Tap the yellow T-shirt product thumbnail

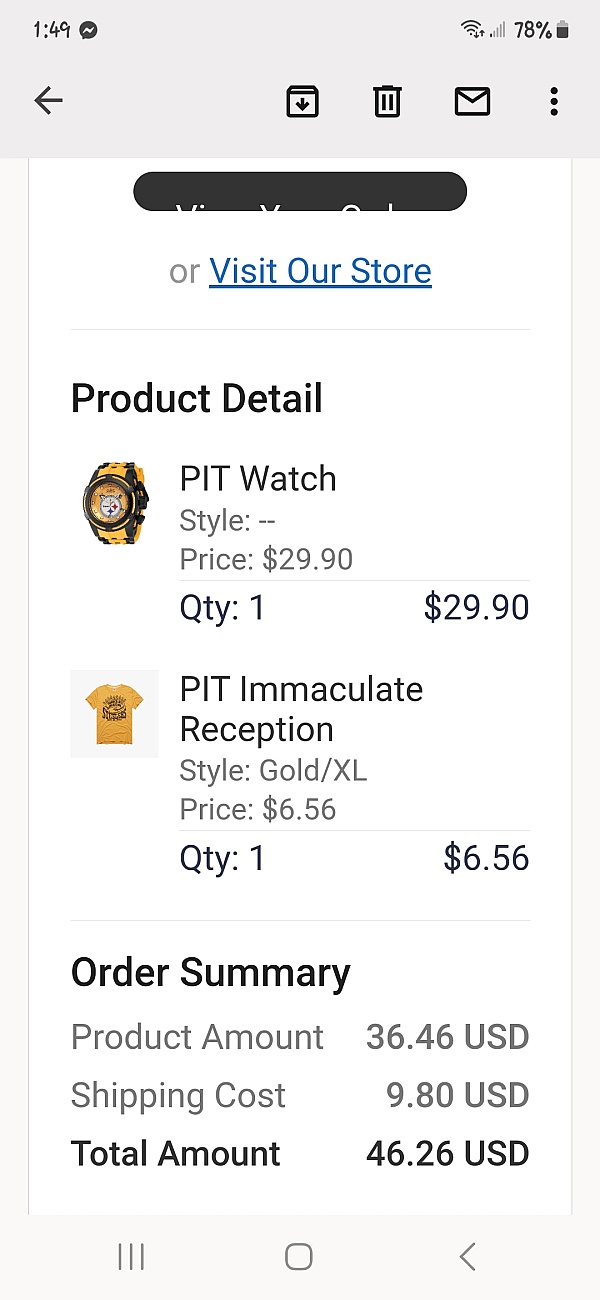(x=114, y=713)
